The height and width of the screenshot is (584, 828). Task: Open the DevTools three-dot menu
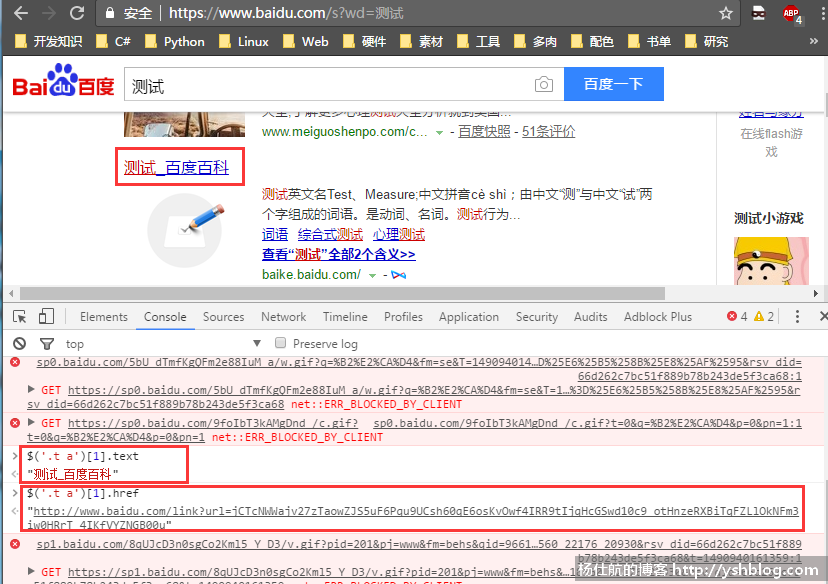click(x=797, y=316)
